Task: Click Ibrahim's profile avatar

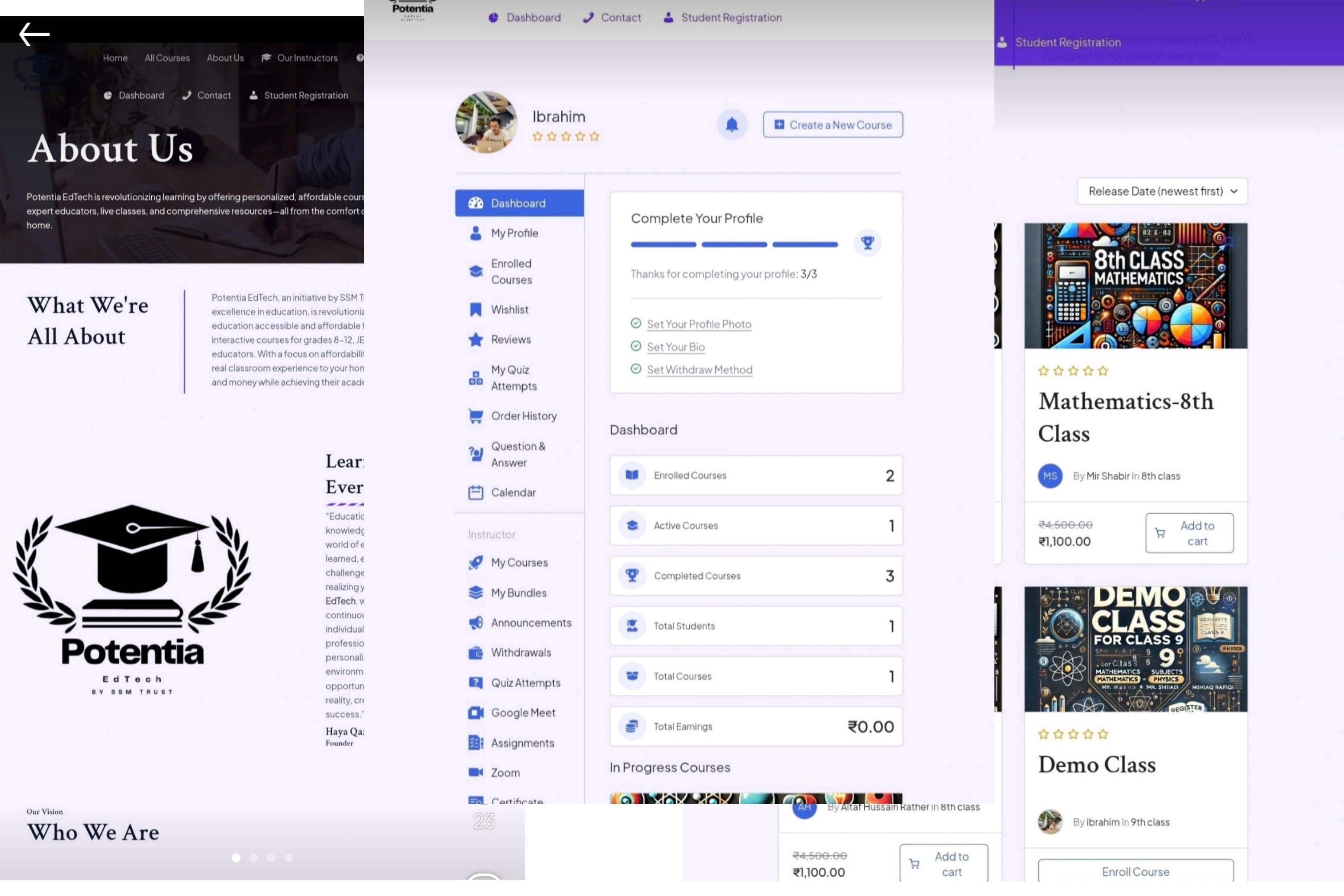Action: tap(486, 122)
